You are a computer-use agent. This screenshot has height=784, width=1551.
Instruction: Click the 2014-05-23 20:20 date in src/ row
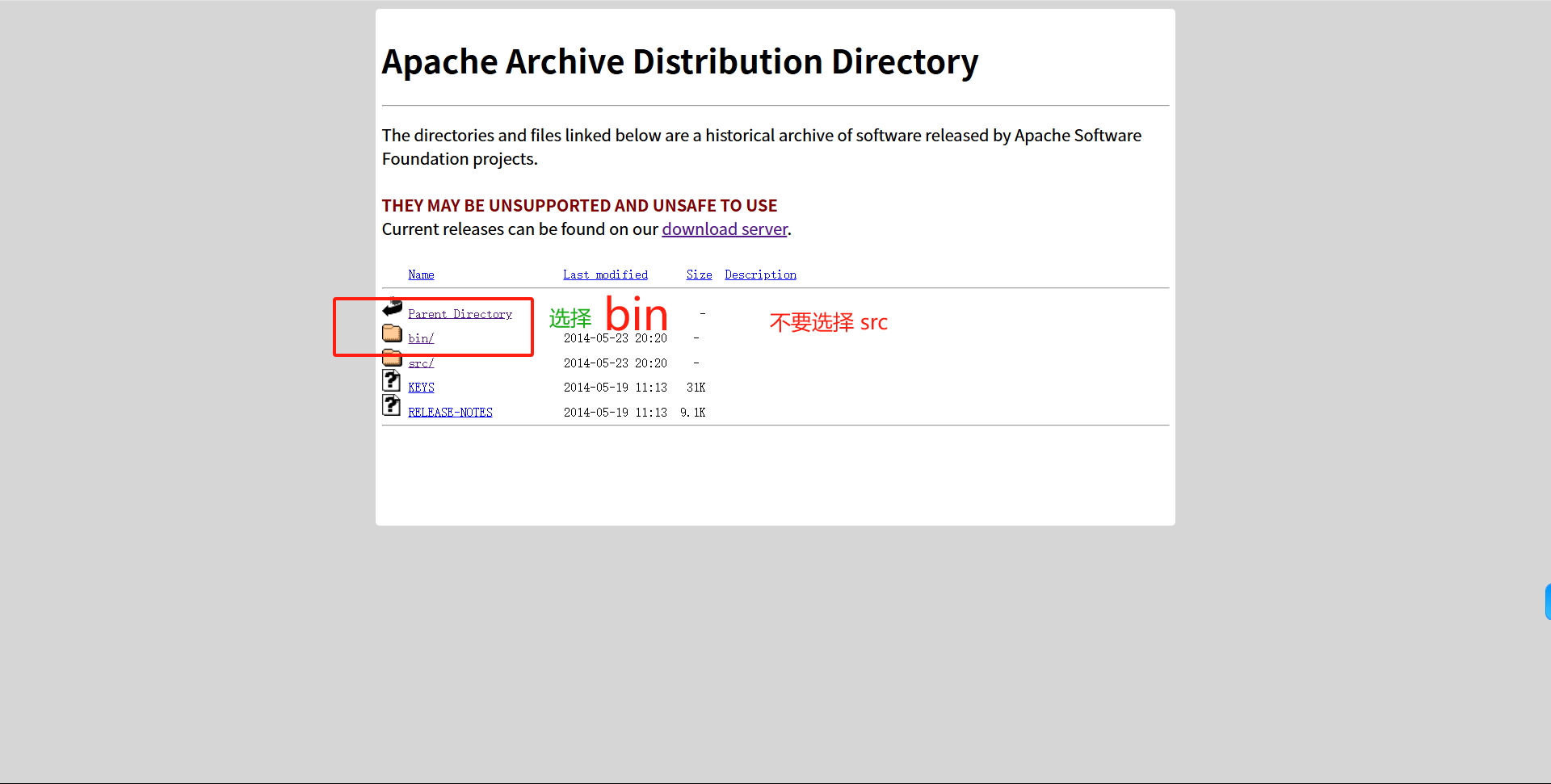point(615,363)
